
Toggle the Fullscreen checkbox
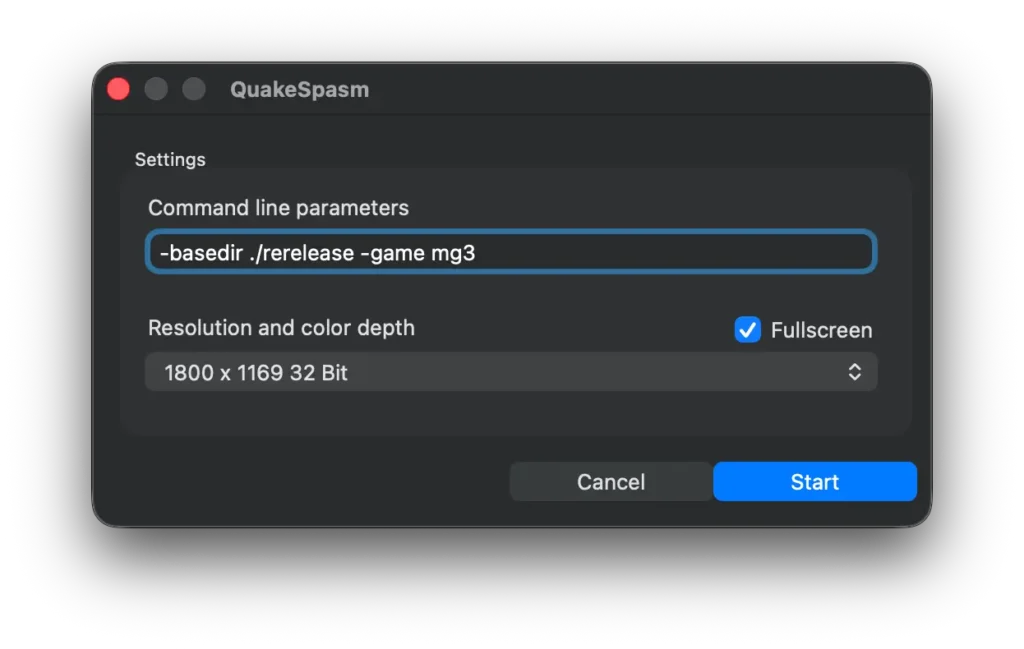(747, 330)
